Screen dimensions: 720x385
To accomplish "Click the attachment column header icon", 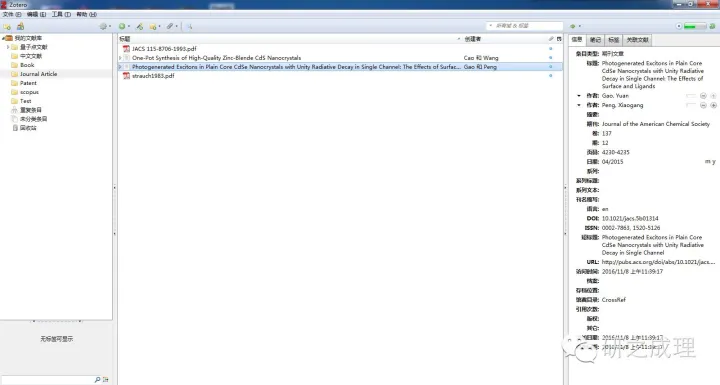I will pyautogui.click(x=551, y=39).
